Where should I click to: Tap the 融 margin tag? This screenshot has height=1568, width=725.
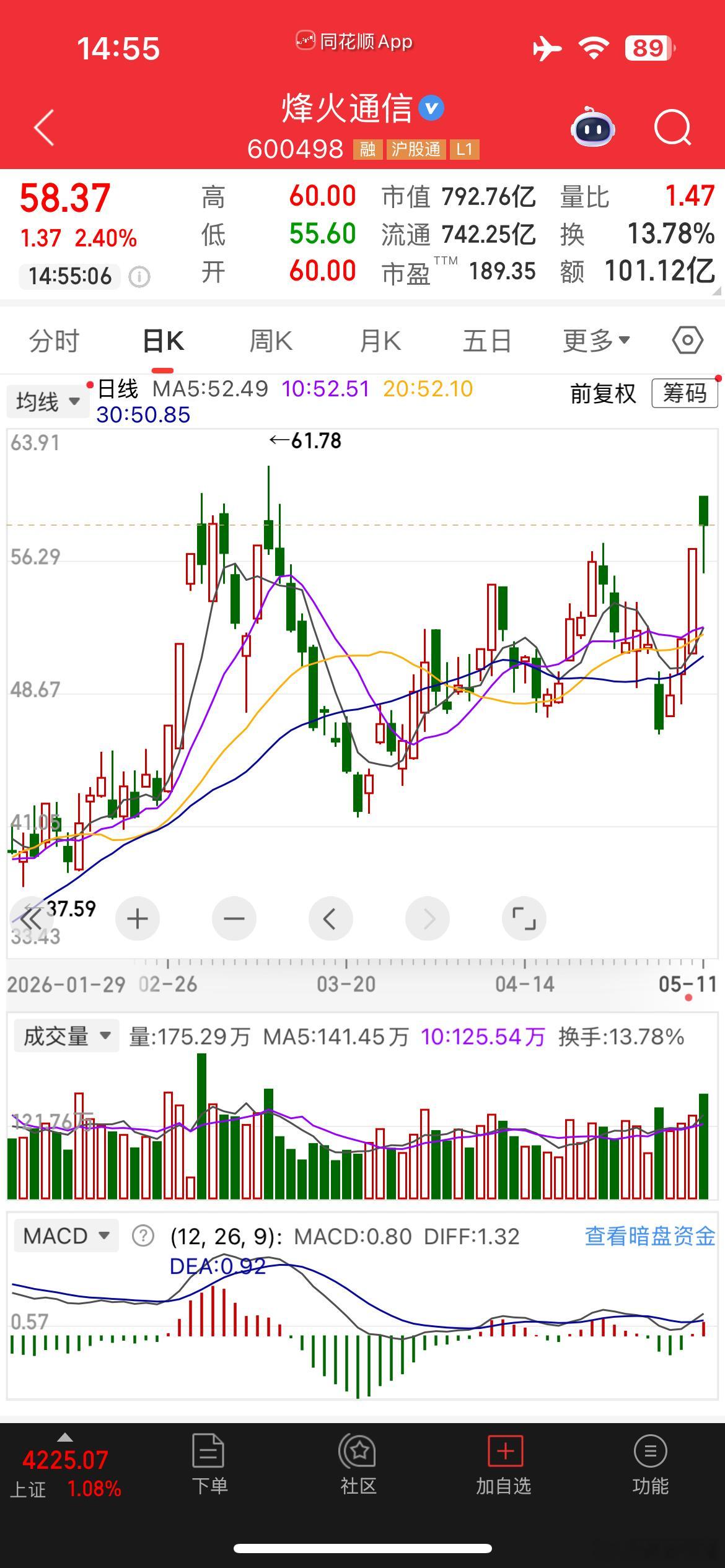[x=367, y=149]
